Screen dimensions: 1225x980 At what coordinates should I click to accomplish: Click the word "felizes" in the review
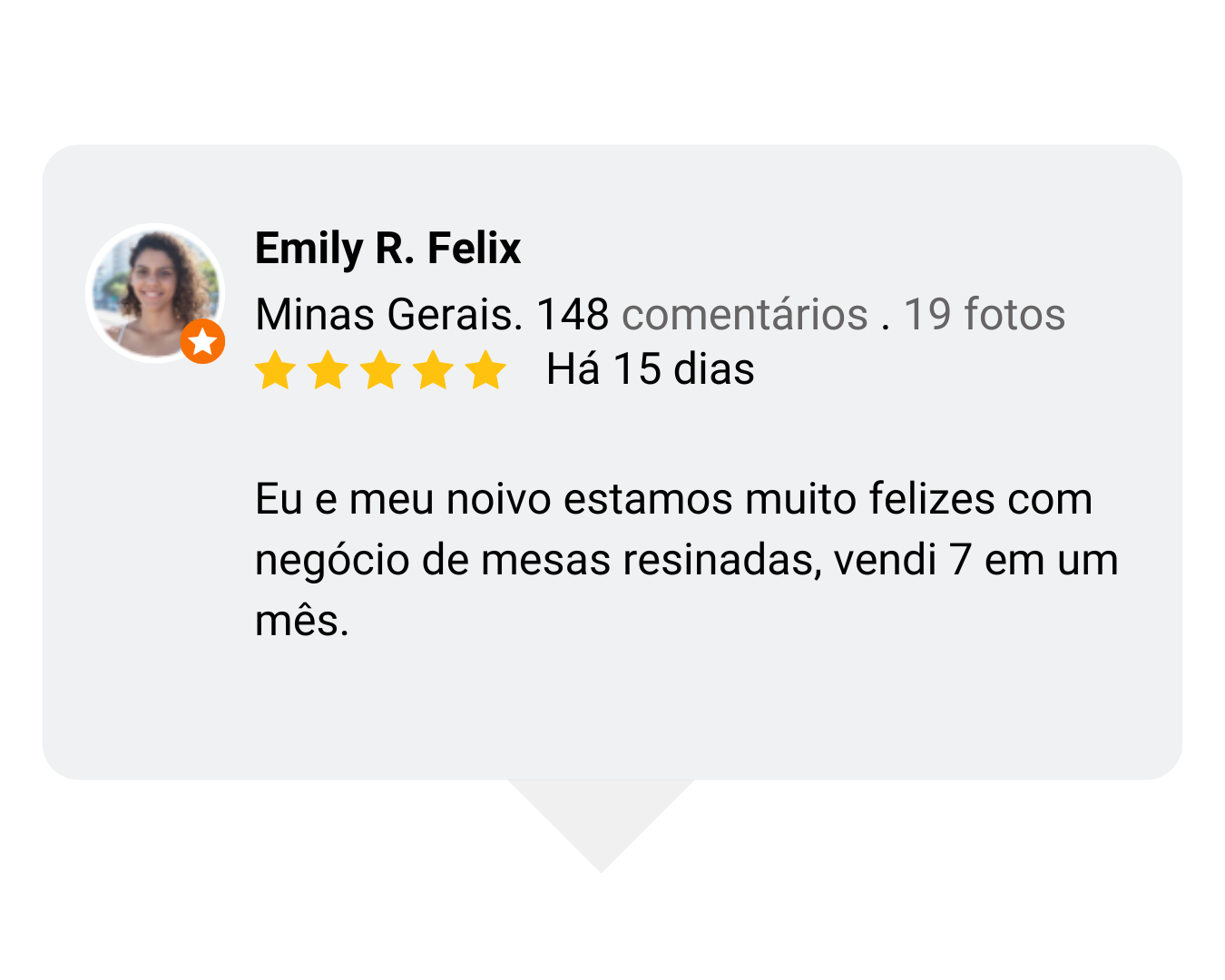[931, 500]
